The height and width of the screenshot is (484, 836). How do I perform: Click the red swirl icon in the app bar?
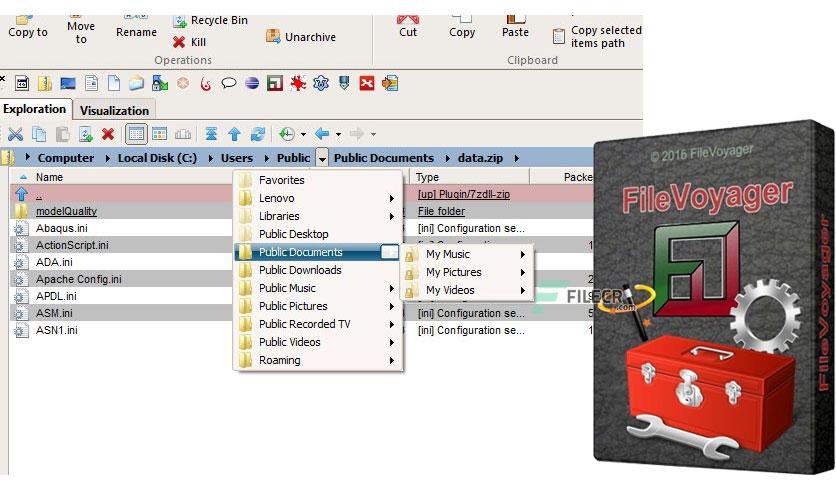206,84
